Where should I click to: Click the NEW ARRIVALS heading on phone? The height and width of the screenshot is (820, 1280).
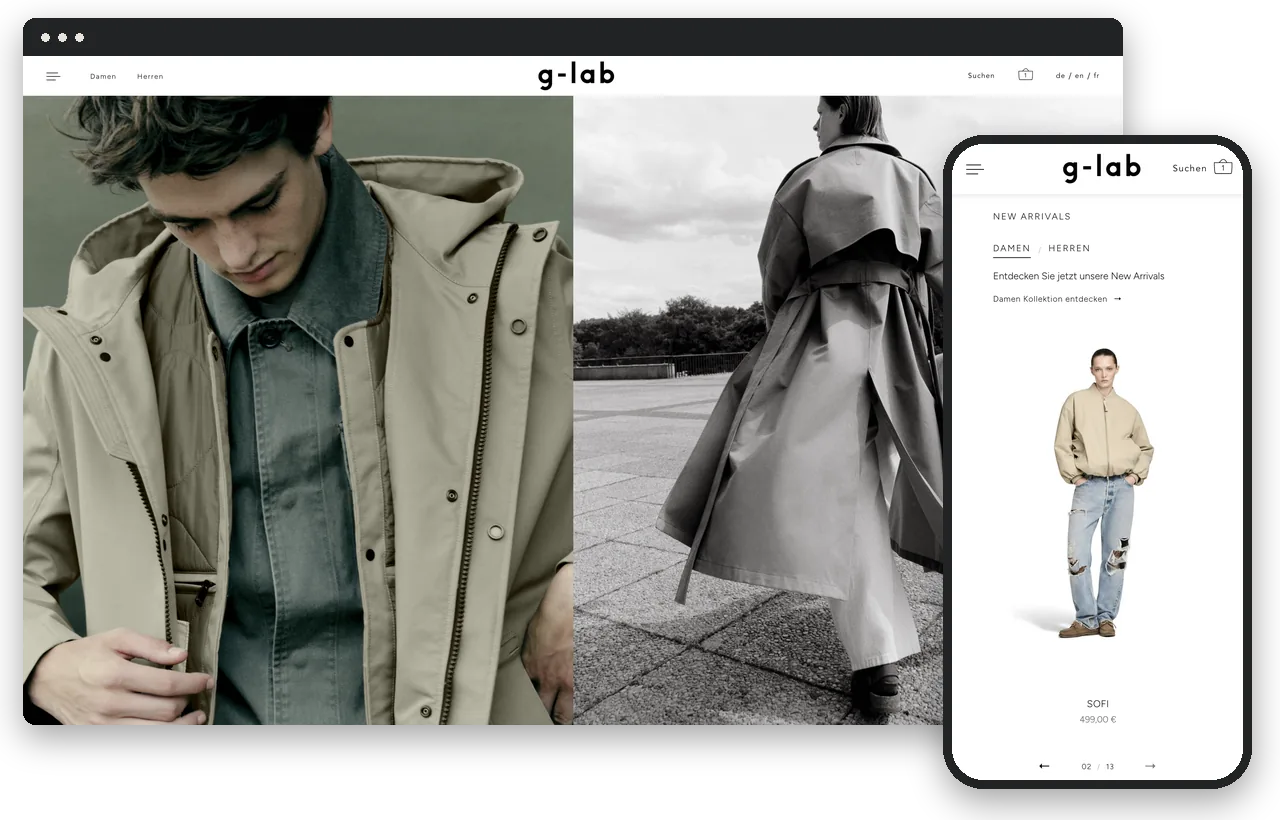coord(1031,217)
